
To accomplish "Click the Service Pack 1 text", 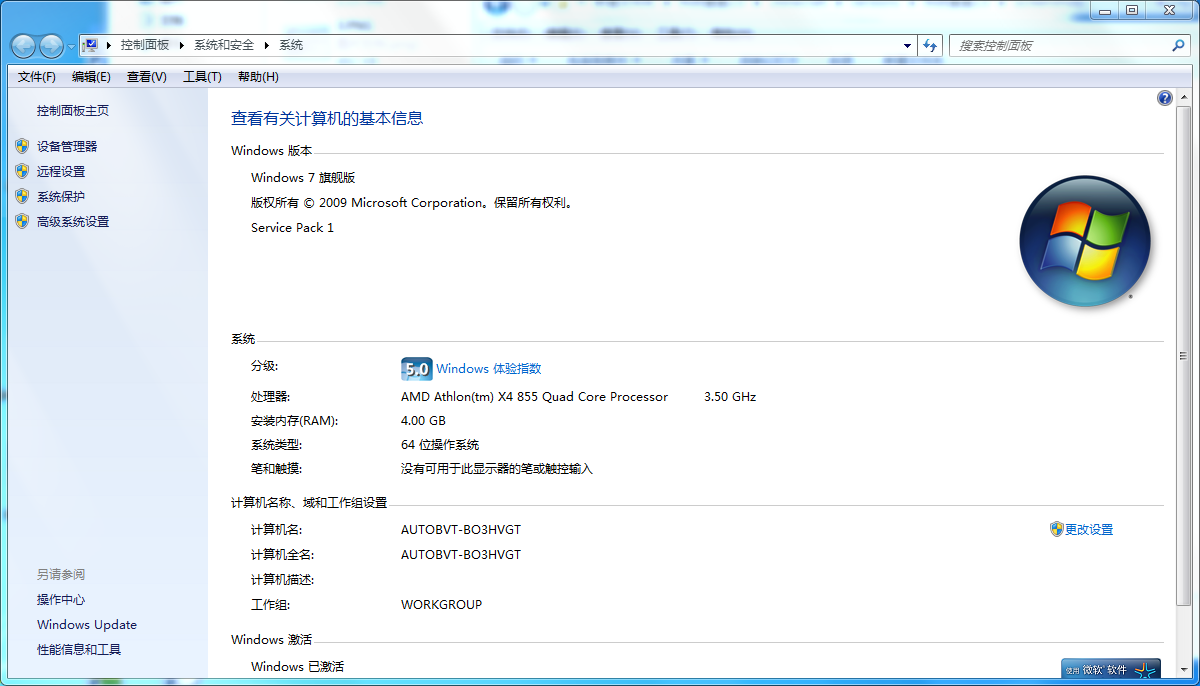I will click(292, 228).
